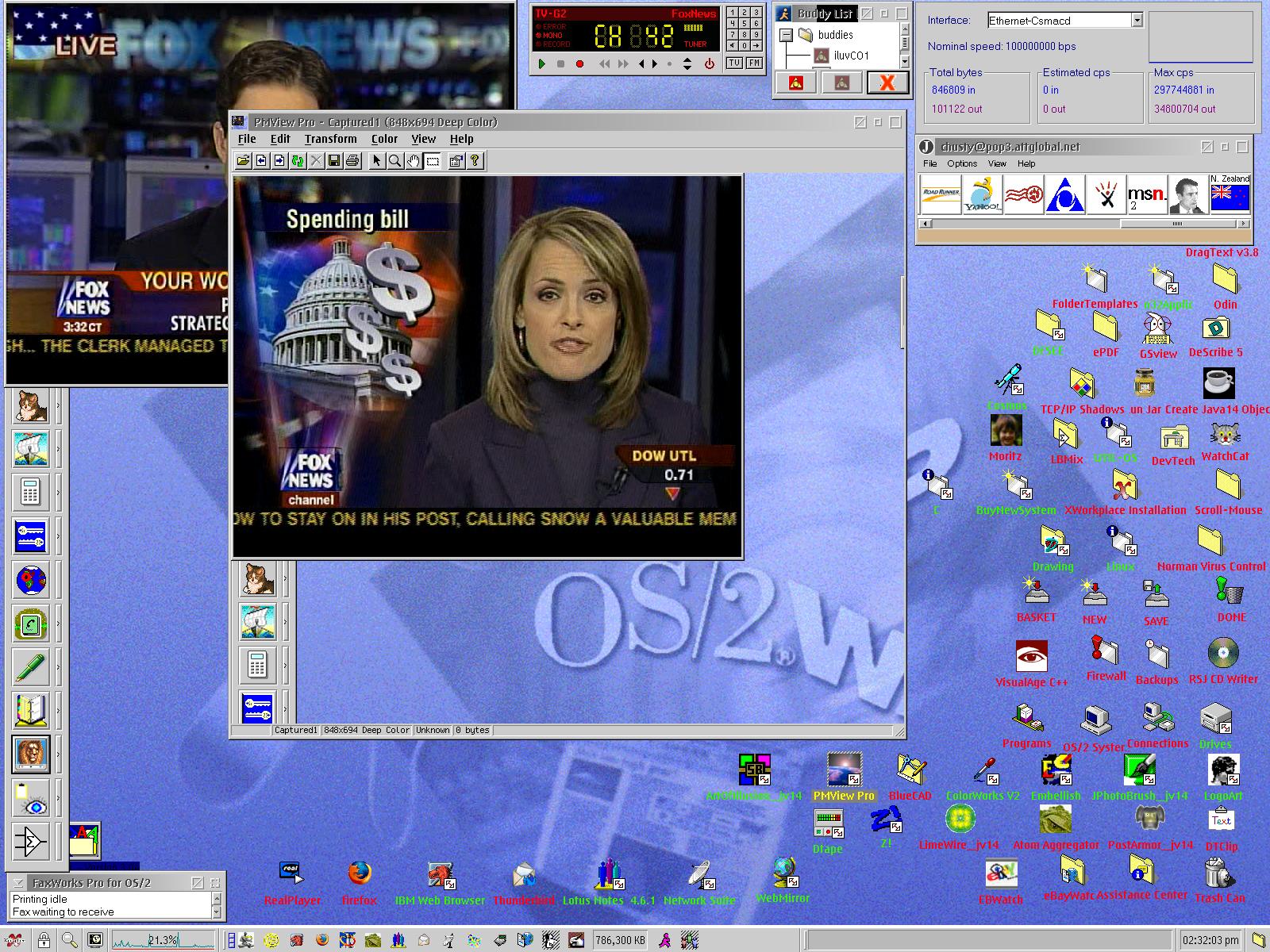Click the Help question mark icon in PMView
Viewport: 1270px width, 952px height.
pyautogui.click(x=475, y=161)
